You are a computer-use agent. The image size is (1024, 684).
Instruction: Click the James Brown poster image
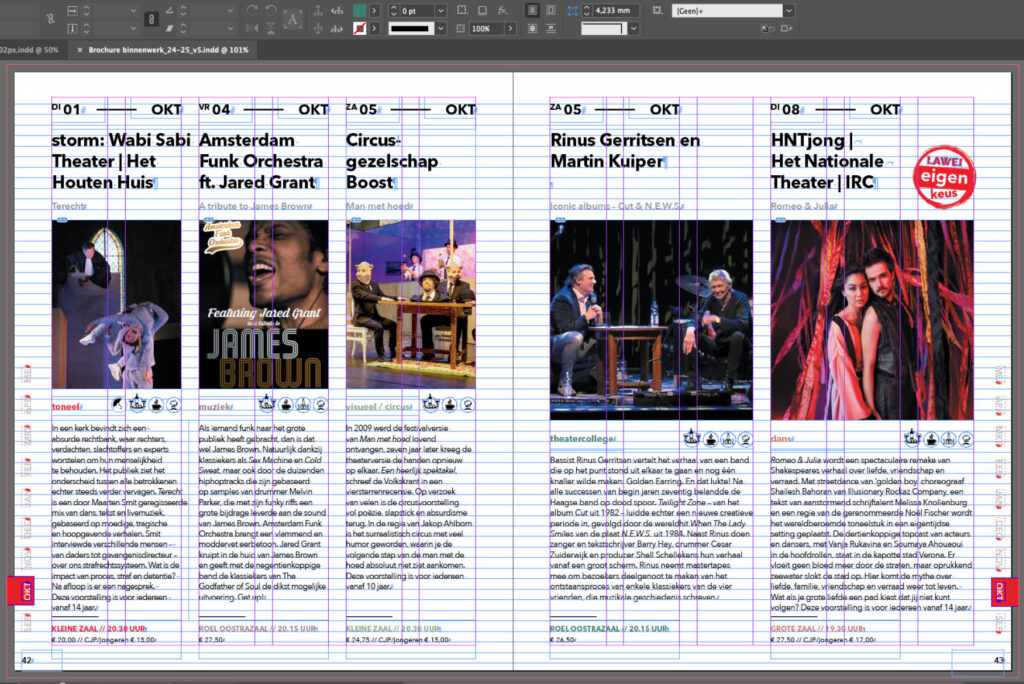click(263, 304)
